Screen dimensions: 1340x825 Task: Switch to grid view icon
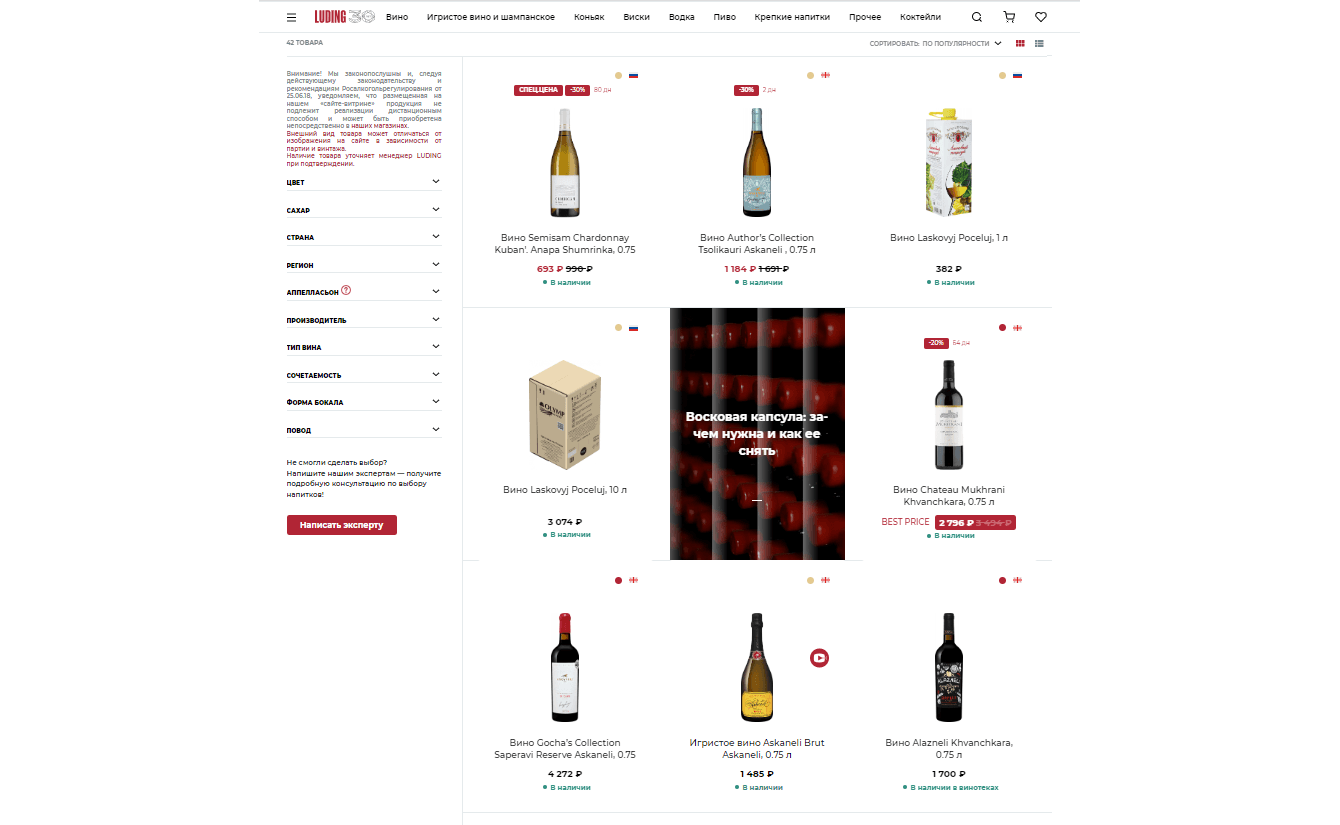tap(1020, 43)
